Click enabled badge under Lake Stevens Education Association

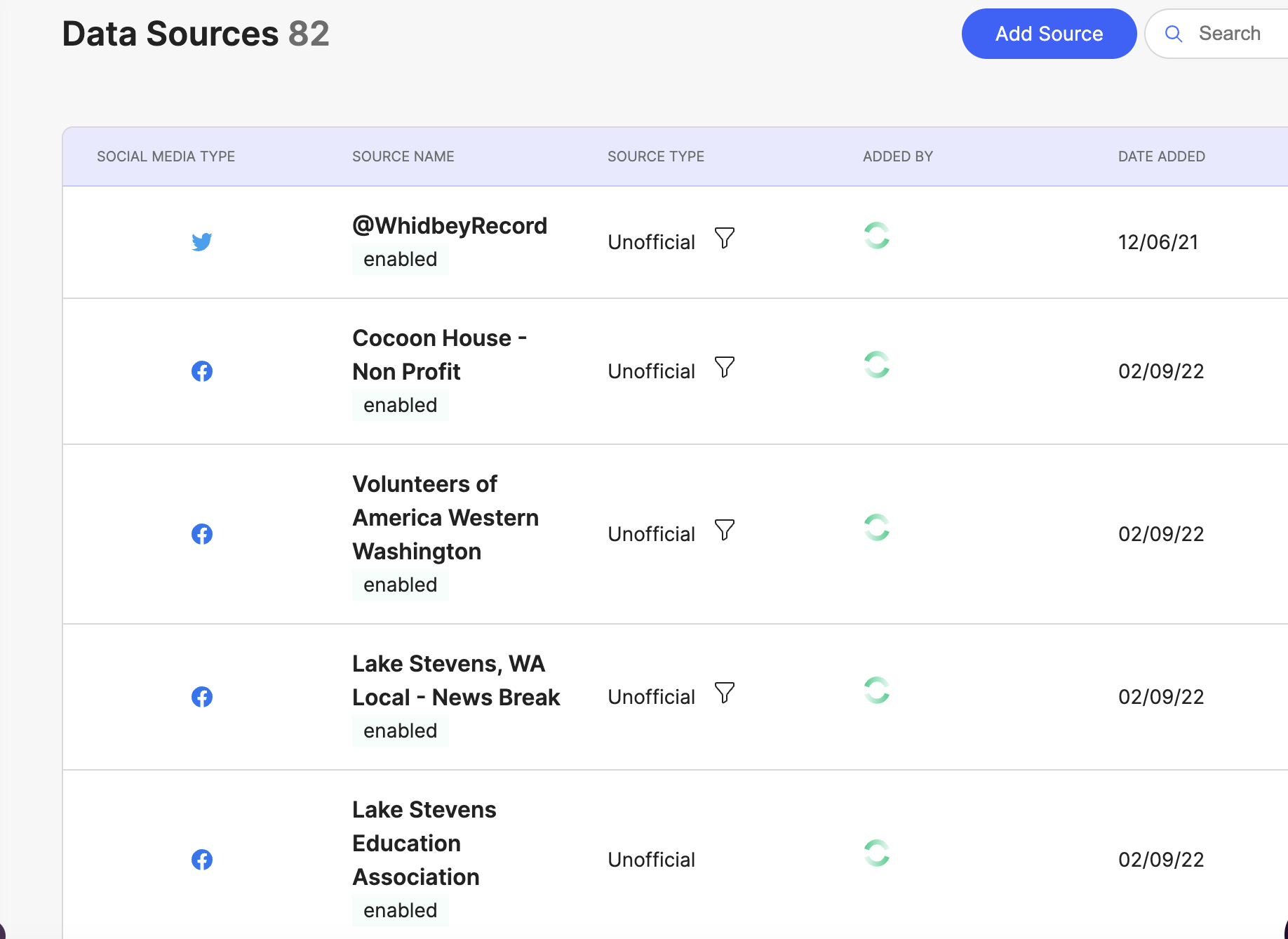(x=401, y=910)
